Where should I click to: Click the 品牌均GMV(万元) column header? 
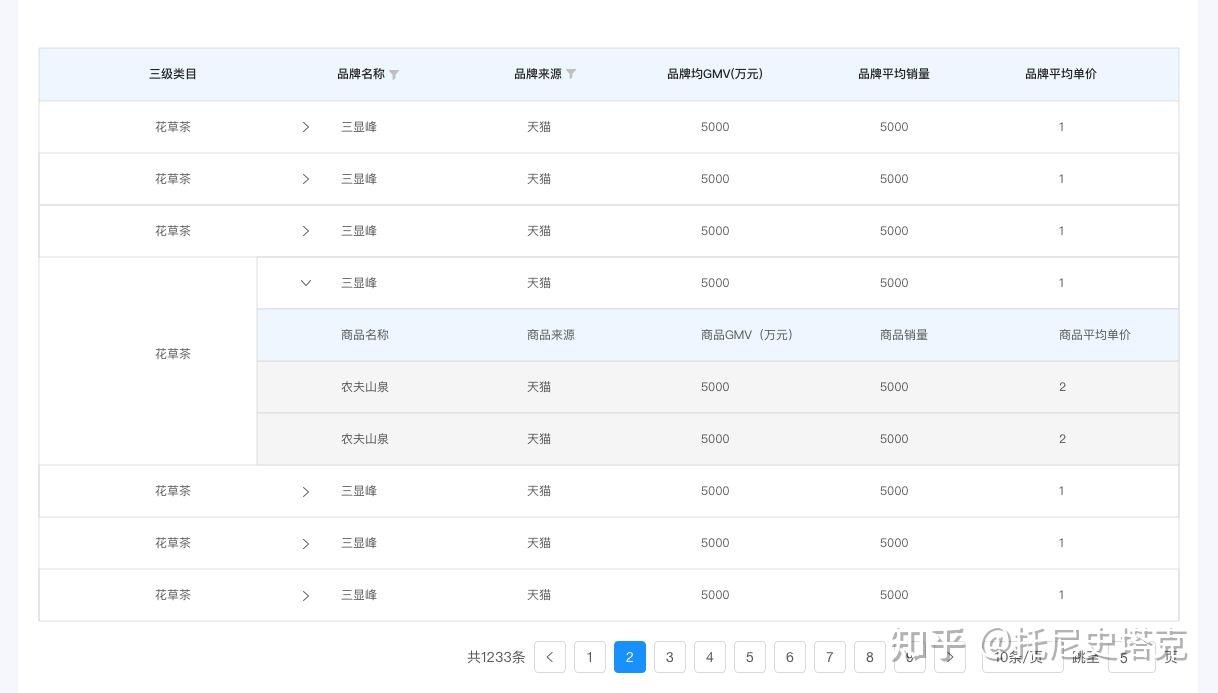point(715,74)
